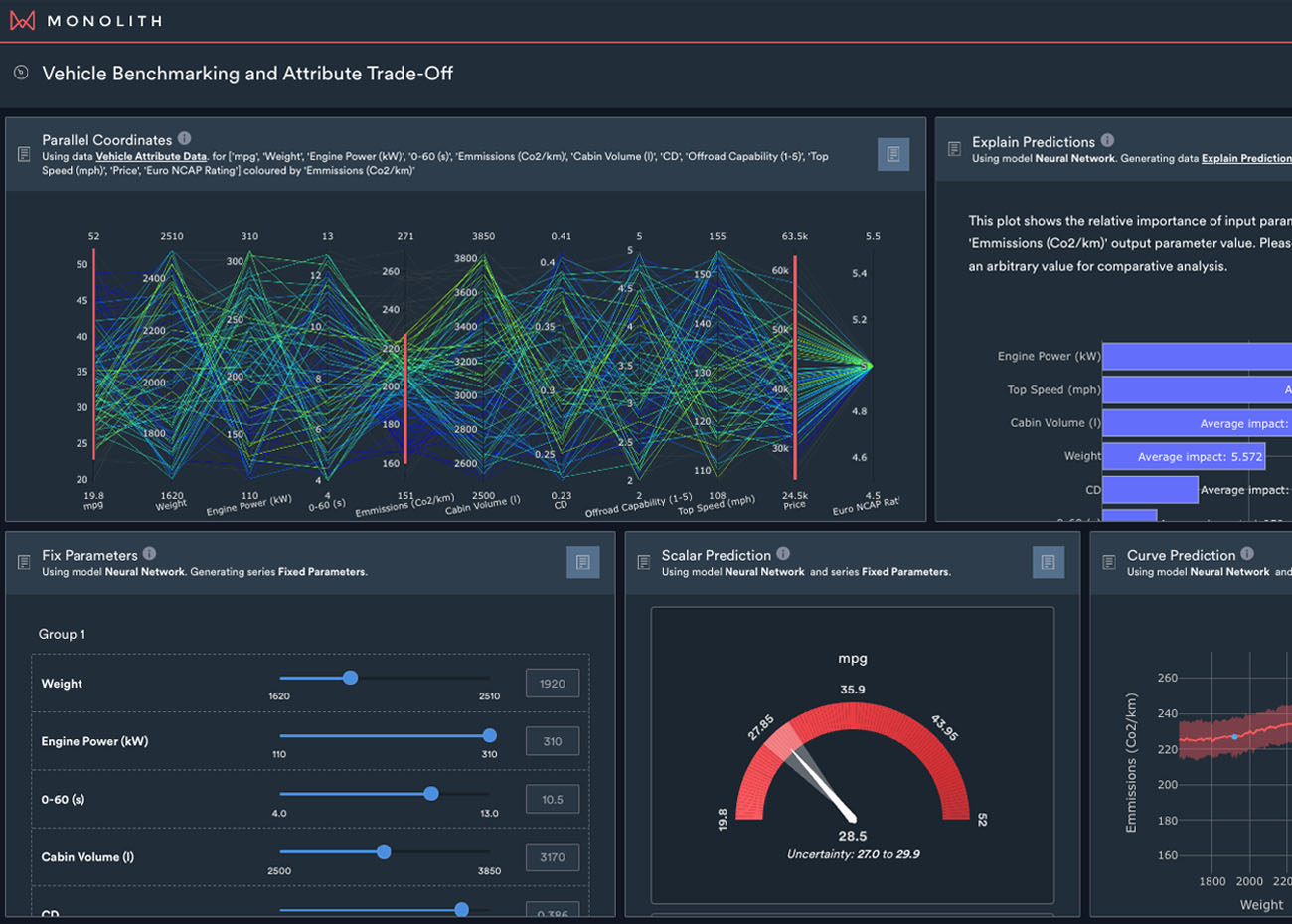The width and height of the screenshot is (1292, 924).
Task: Click the Top Speed (mph) importance bar
Action: point(1197,389)
